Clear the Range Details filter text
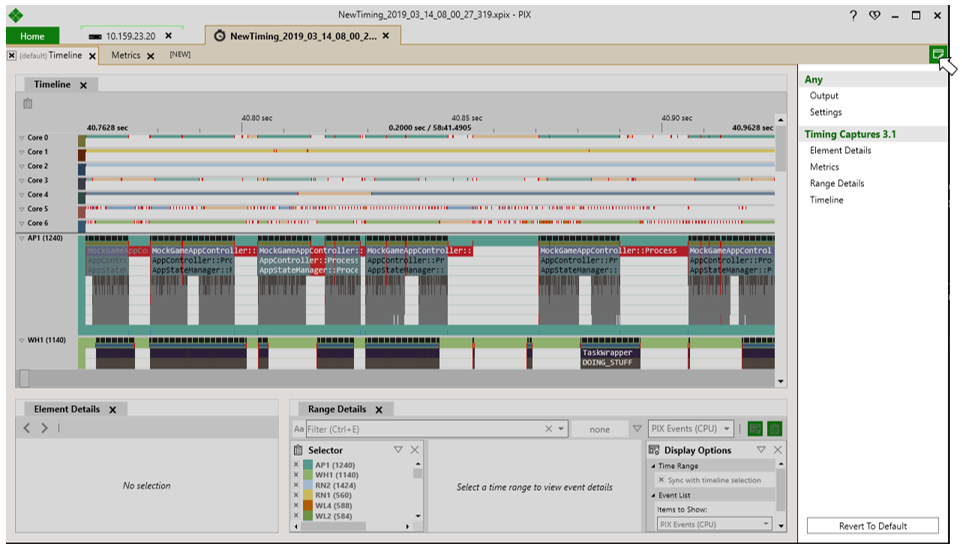Viewport: 962px width, 551px height. [548, 429]
